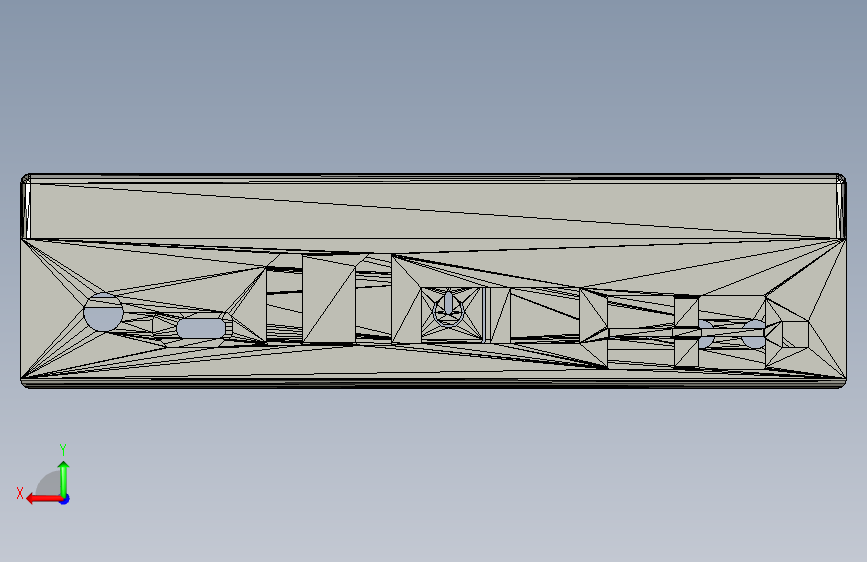
Task: Select the small square pocket at the model's right end
Action: pyautogui.click(x=795, y=335)
